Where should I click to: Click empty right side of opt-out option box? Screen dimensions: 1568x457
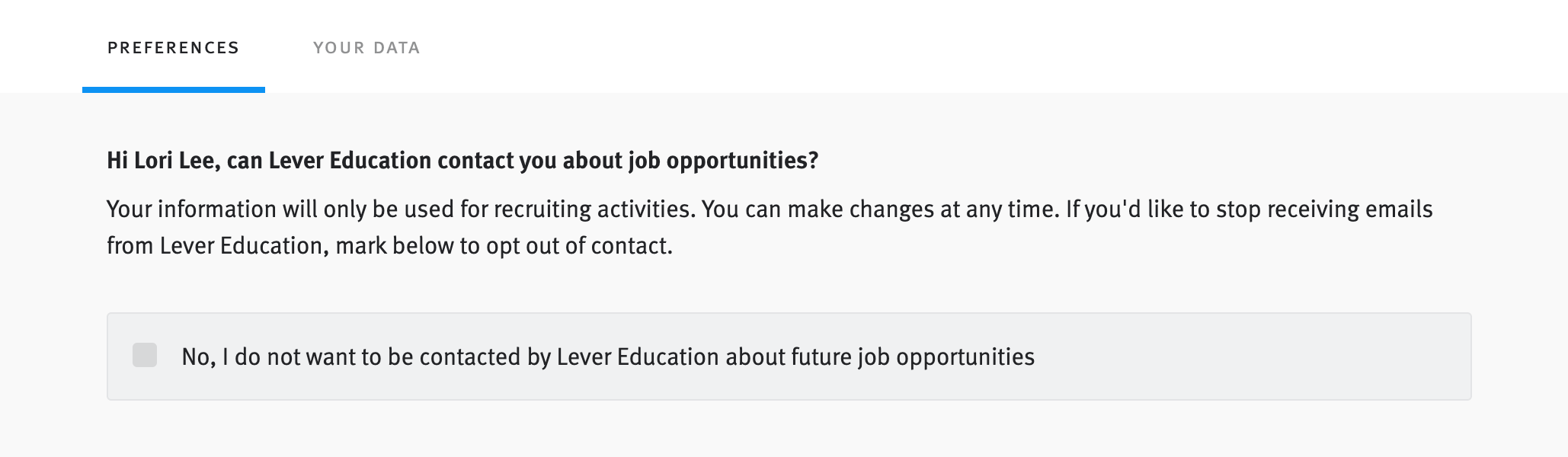1257,356
